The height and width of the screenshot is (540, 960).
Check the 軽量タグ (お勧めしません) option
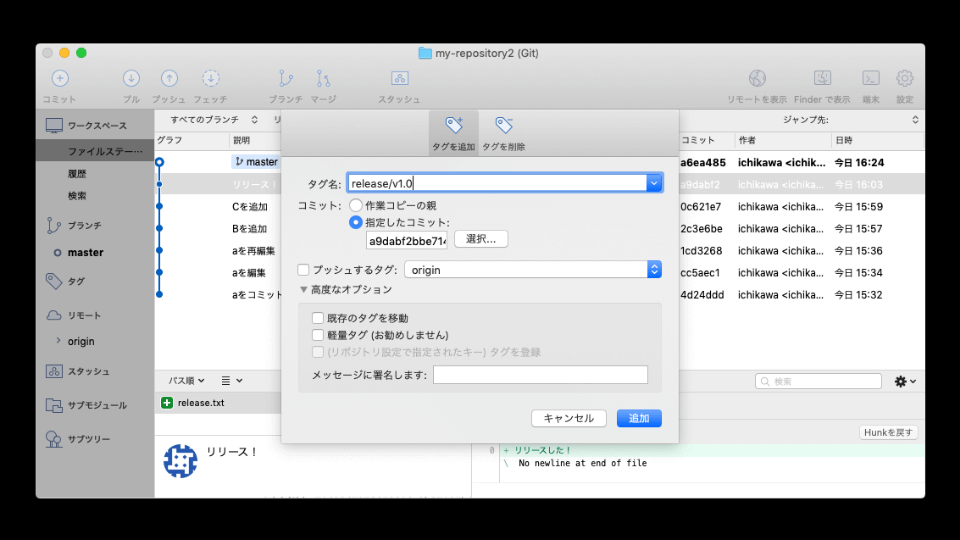click(x=318, y=335)
